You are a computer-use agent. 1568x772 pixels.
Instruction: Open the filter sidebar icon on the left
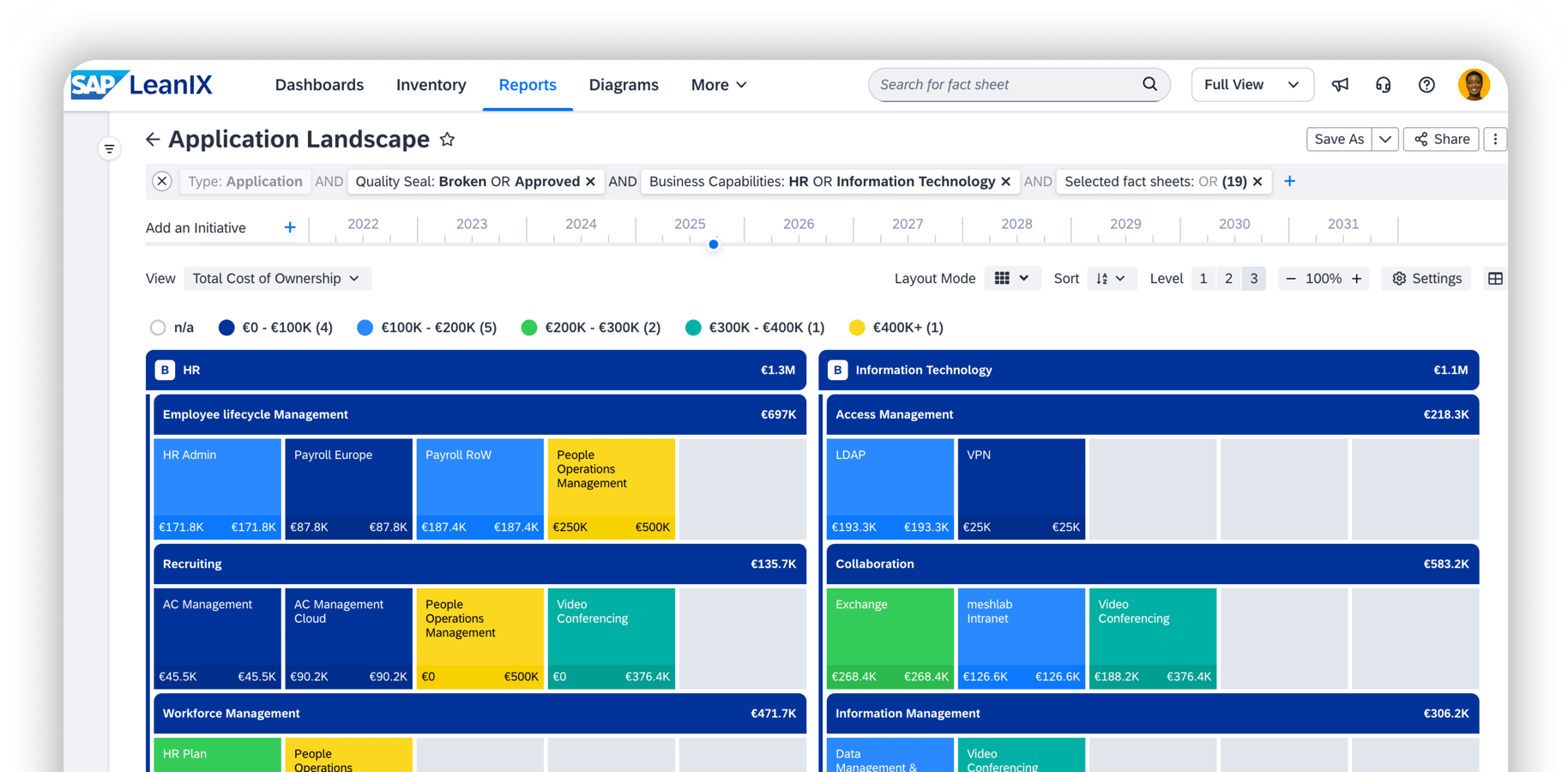[x=109, y=149]
